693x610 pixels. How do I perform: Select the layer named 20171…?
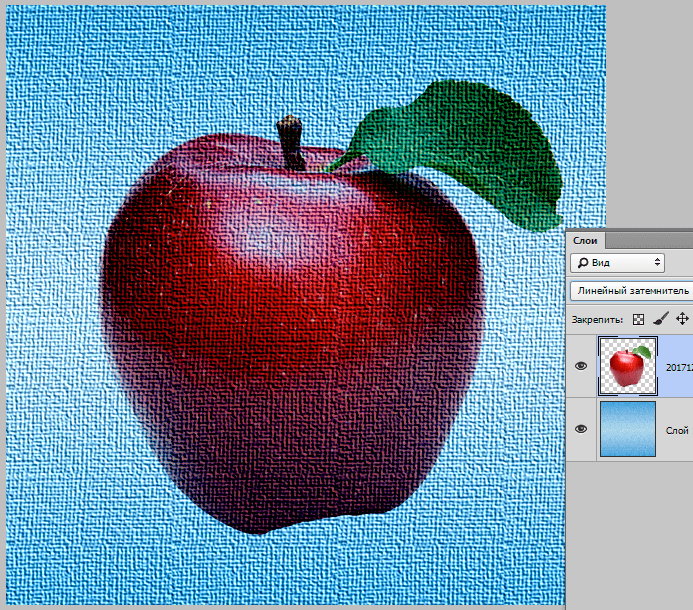click(679, 367)
